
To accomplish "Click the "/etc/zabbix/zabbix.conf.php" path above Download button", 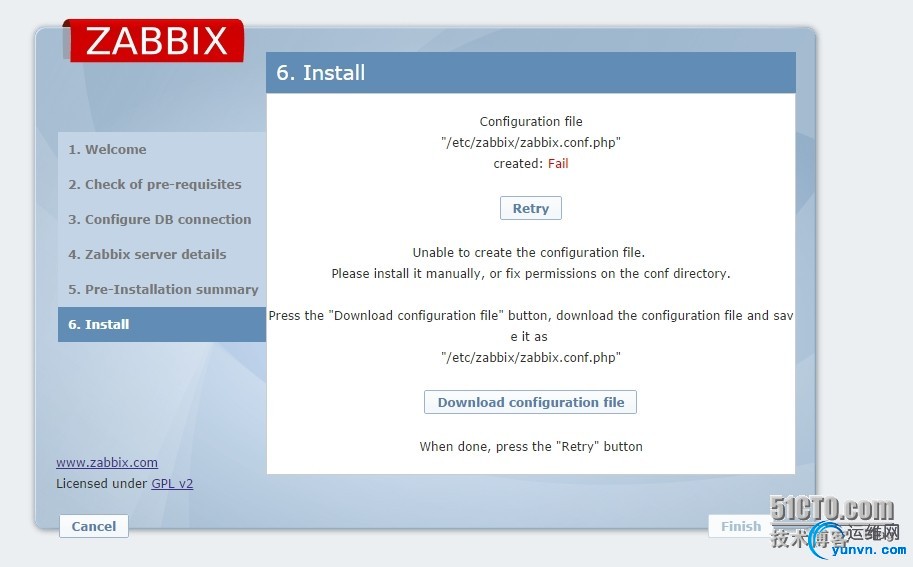I will tap(530, 357).
